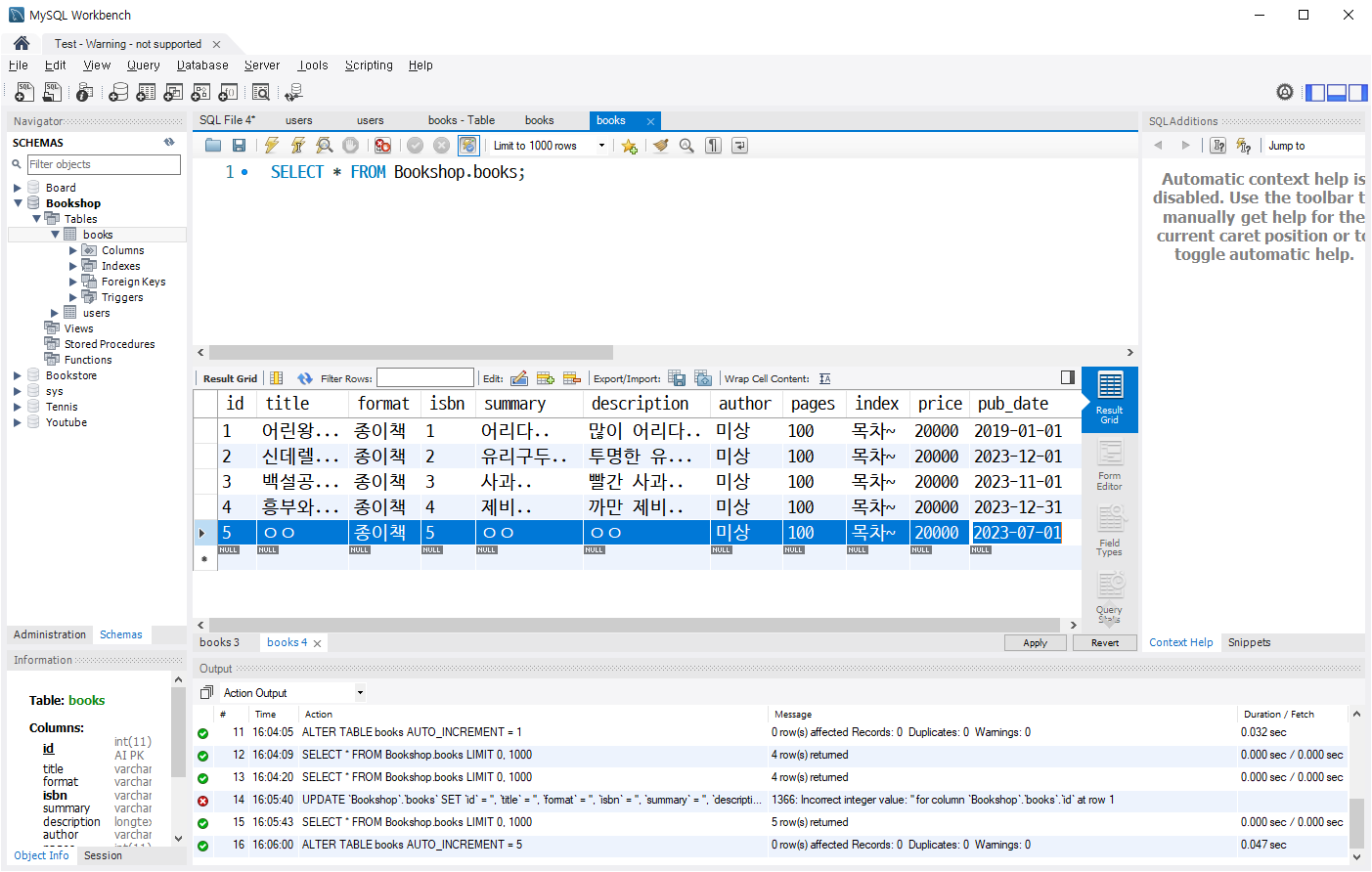Screen dimensions: 1372x872
Task: Expand the Board schema
Action: click(17, 188)
